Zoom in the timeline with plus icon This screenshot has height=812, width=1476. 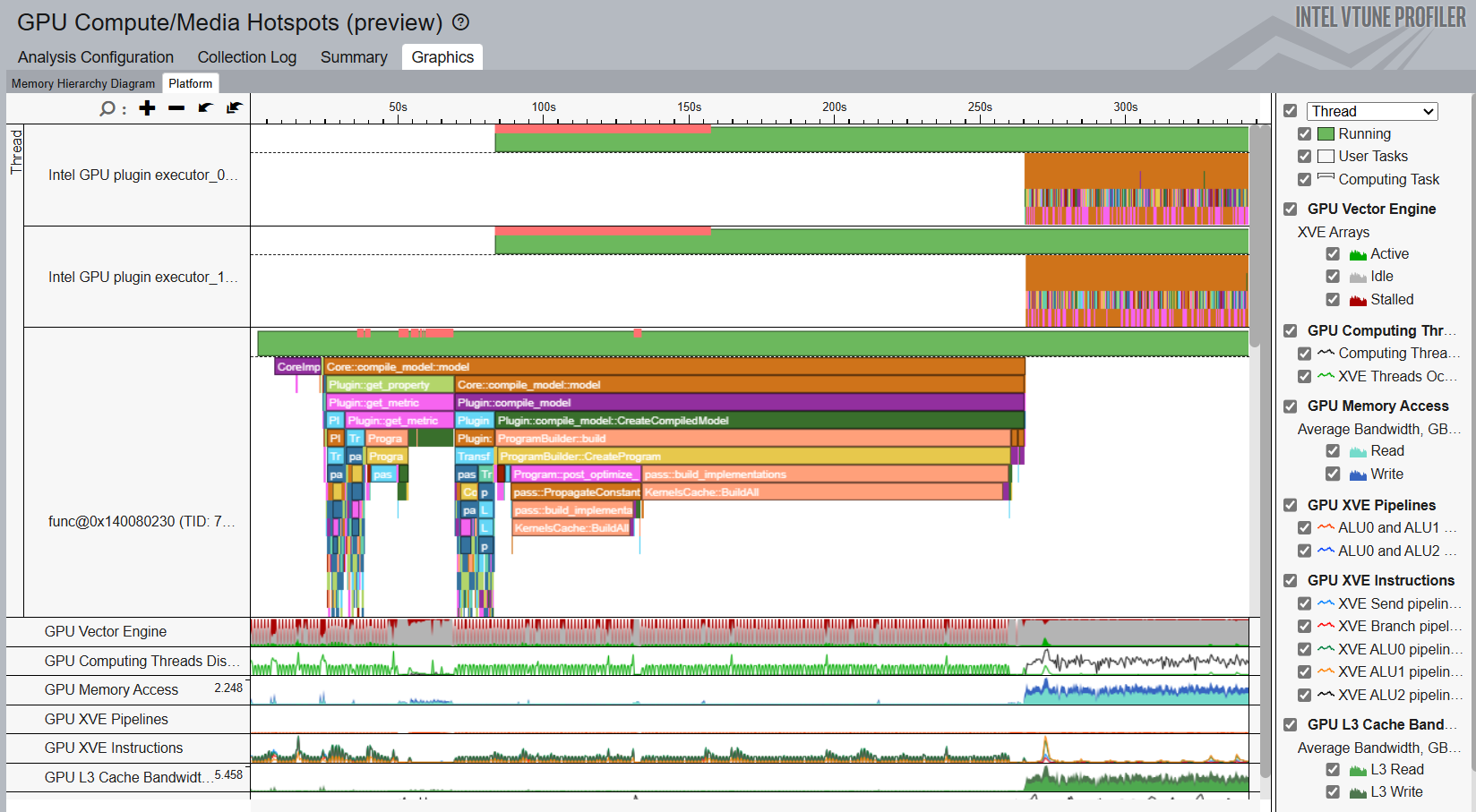(148, 108)
